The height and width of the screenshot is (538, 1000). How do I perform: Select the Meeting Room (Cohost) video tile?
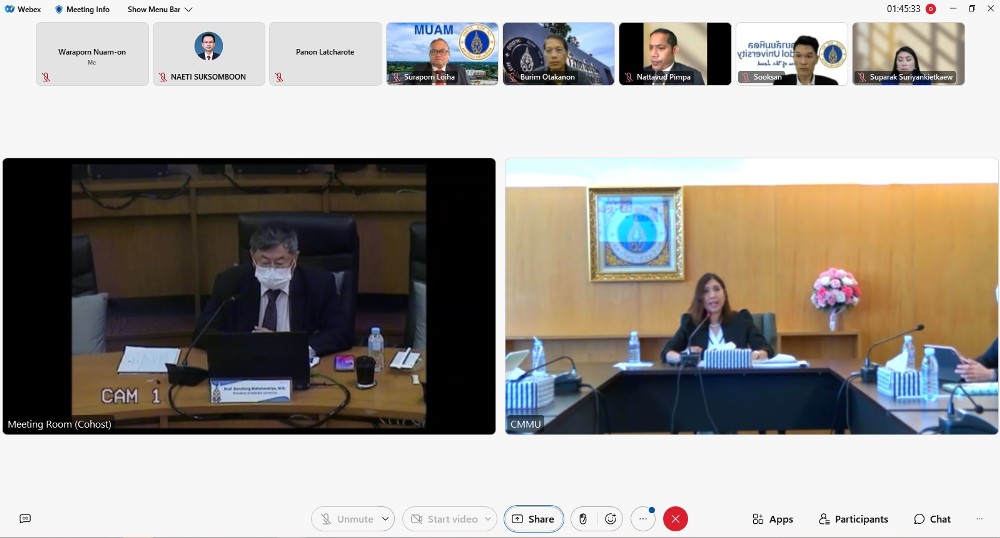click(249, 296)
